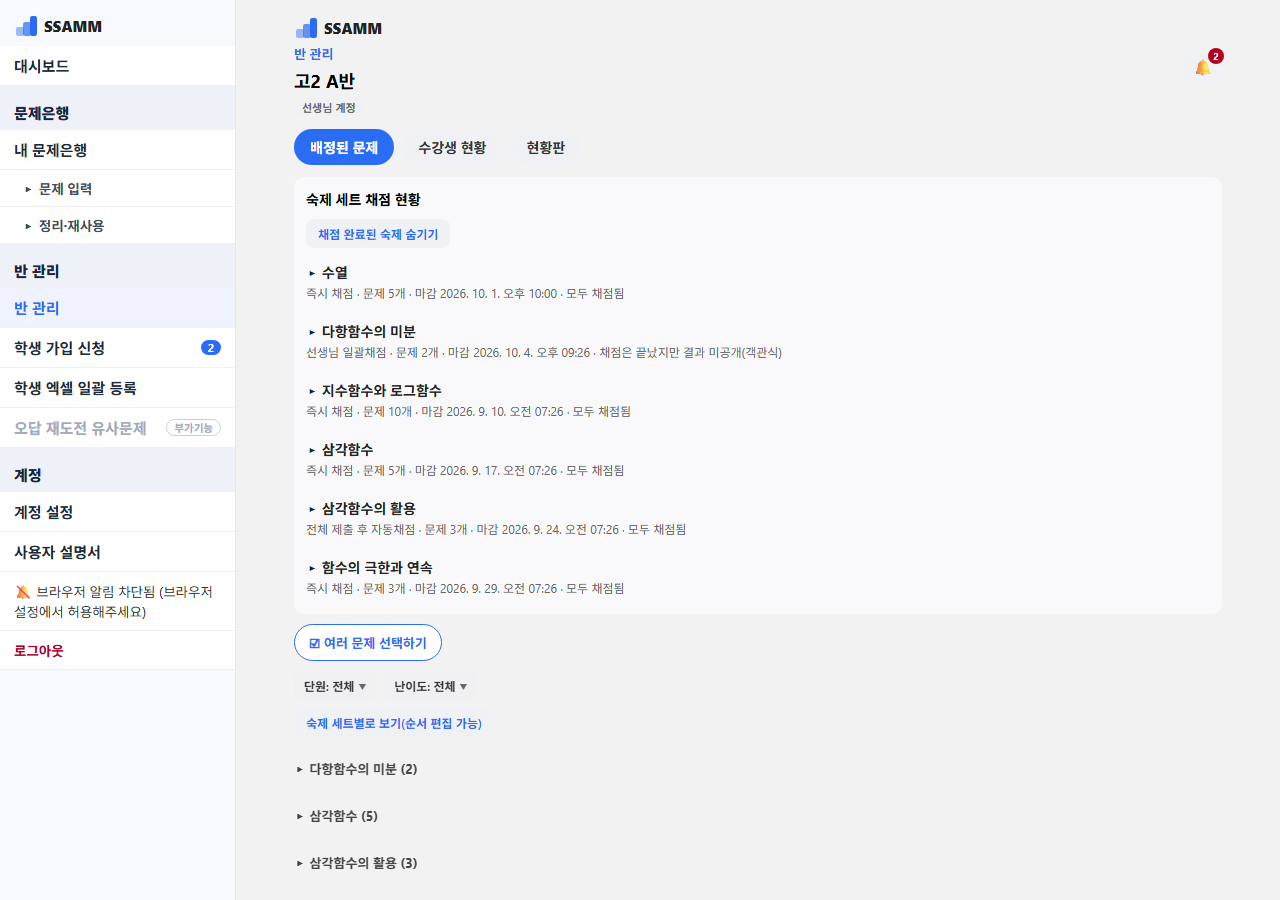The height and width of the screenshot is (900, 1280).
Task: Go to 정리·재사용 submenu
Action: pyautogui.click(x=117, y=225)
